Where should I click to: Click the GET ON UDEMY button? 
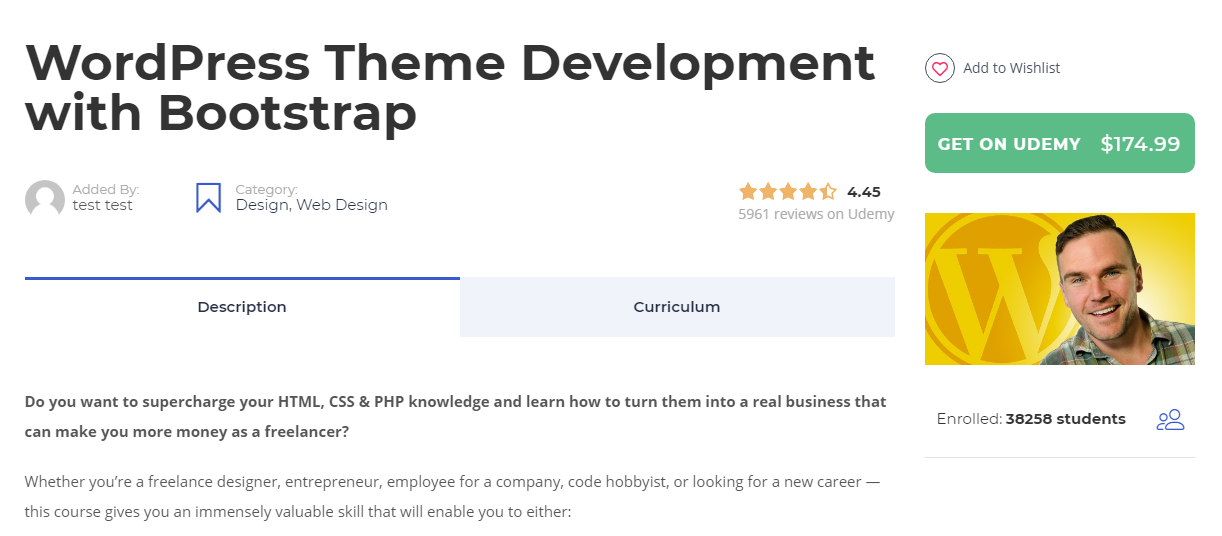coord(1059,143)
